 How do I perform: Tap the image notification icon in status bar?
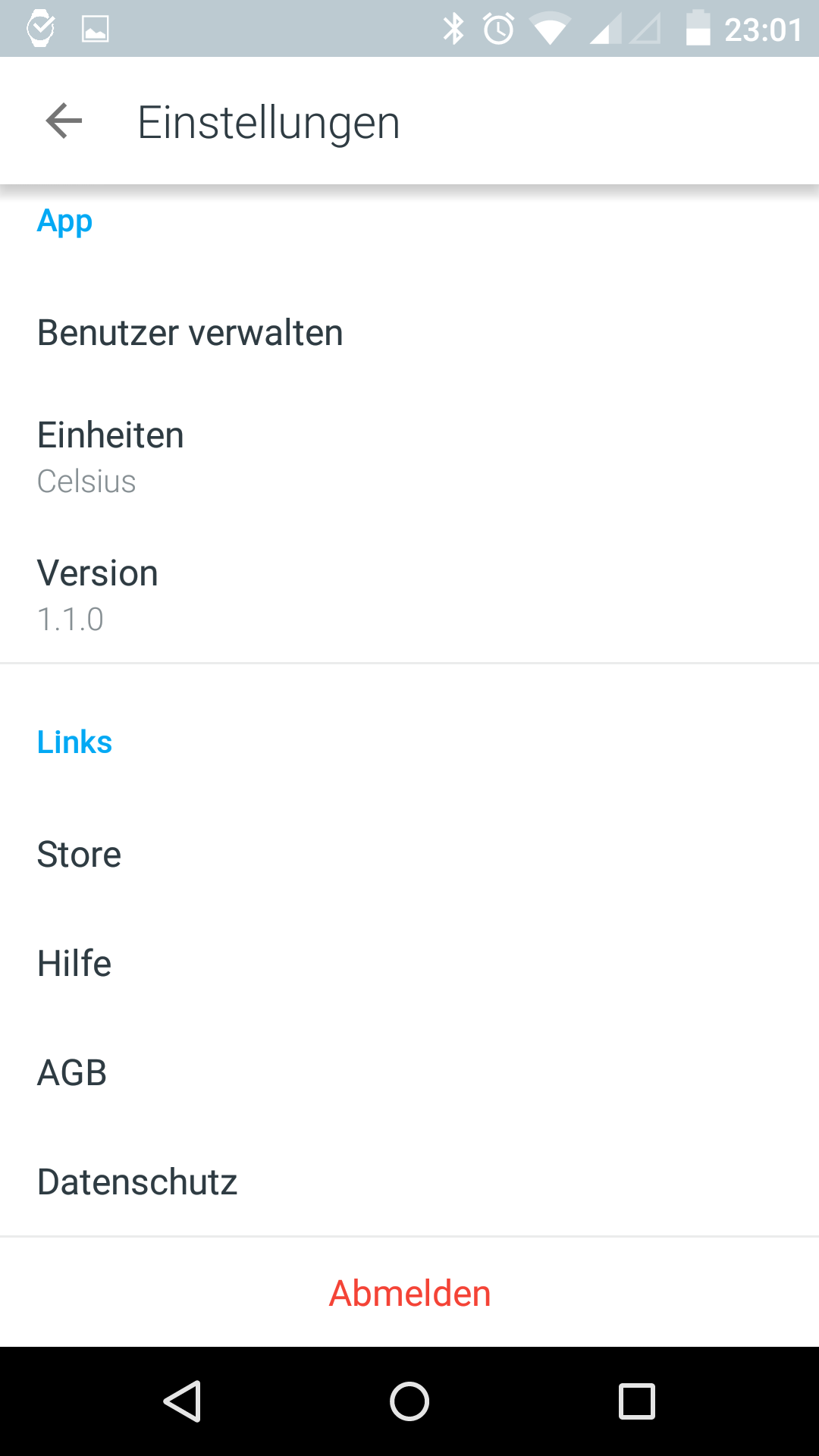95,29
